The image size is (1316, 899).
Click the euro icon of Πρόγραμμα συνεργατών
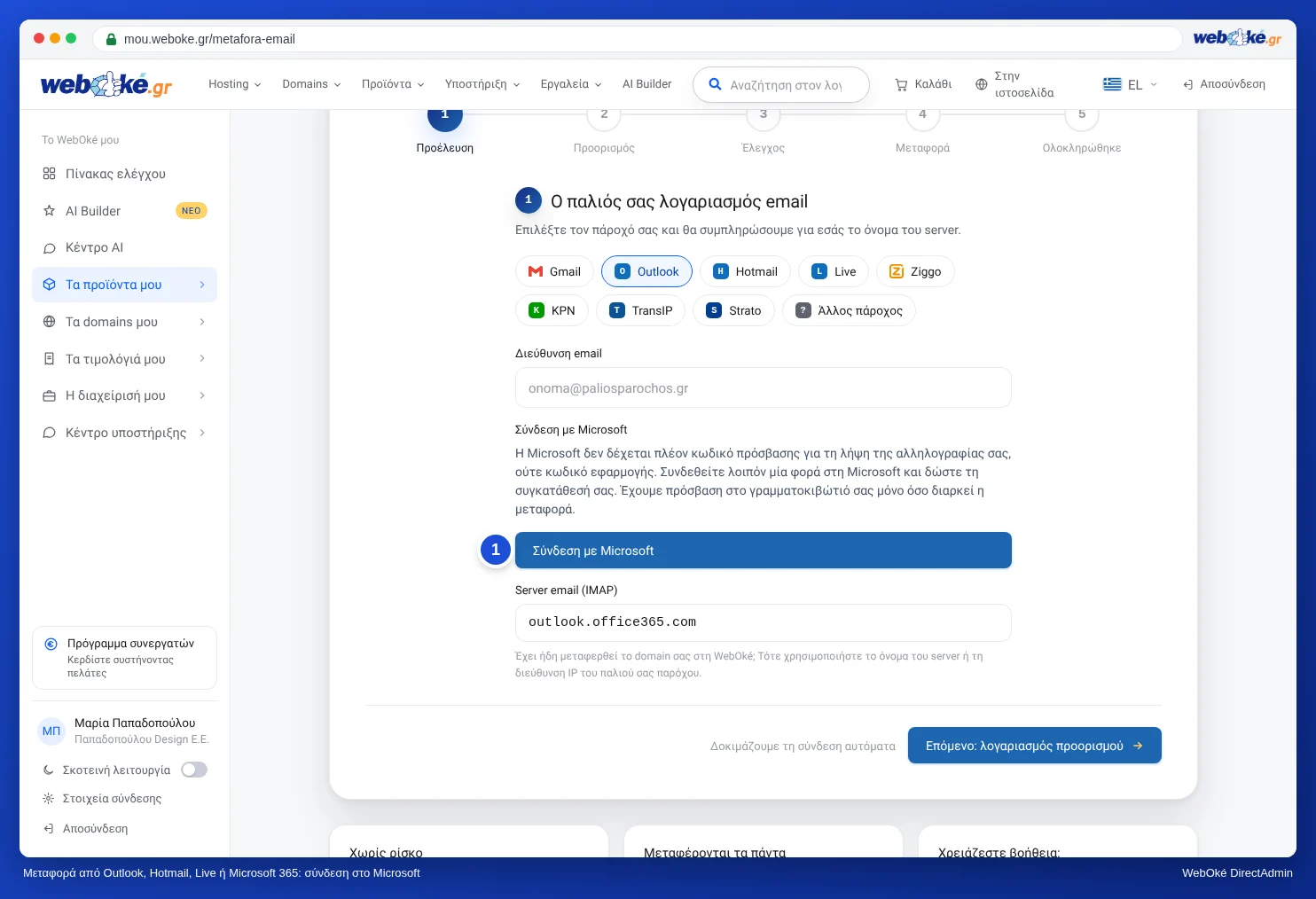click(x=51, y=645)
